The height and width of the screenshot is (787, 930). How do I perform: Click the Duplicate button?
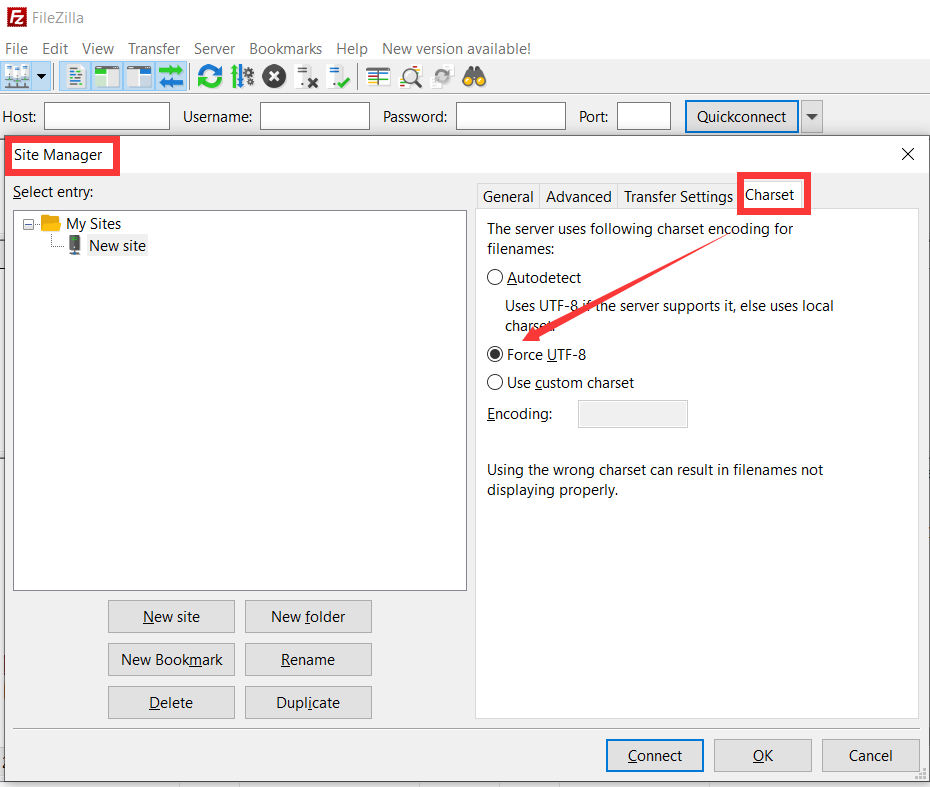(x=308, y=703)
